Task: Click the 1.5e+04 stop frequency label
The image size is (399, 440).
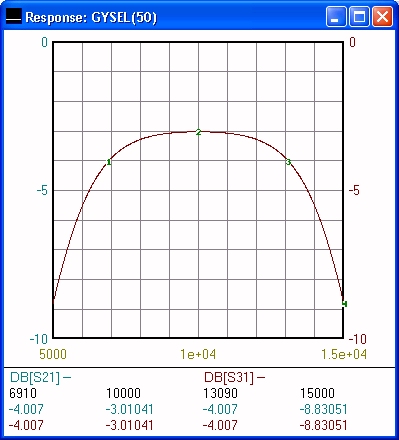Action: coord(344,354)
